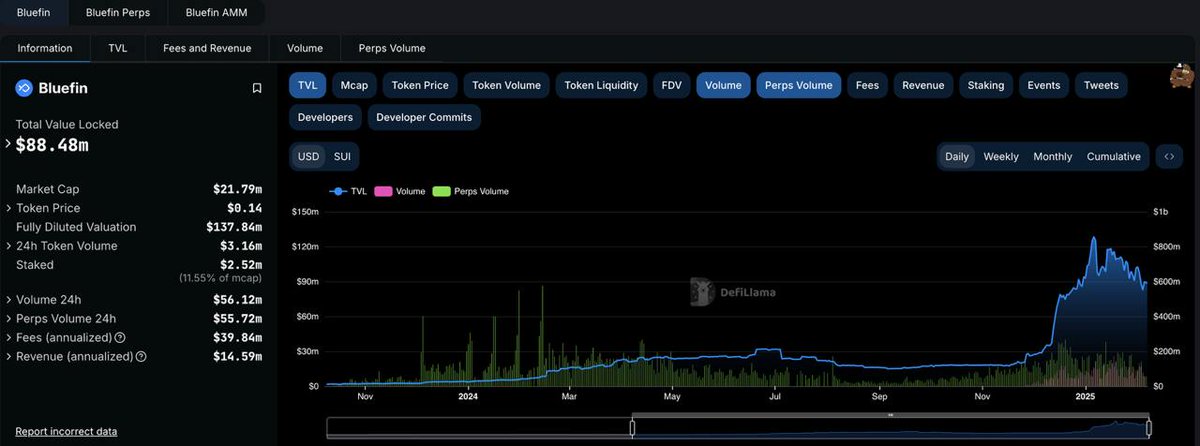Click the left handle of chart range slider

pos(632,428)
